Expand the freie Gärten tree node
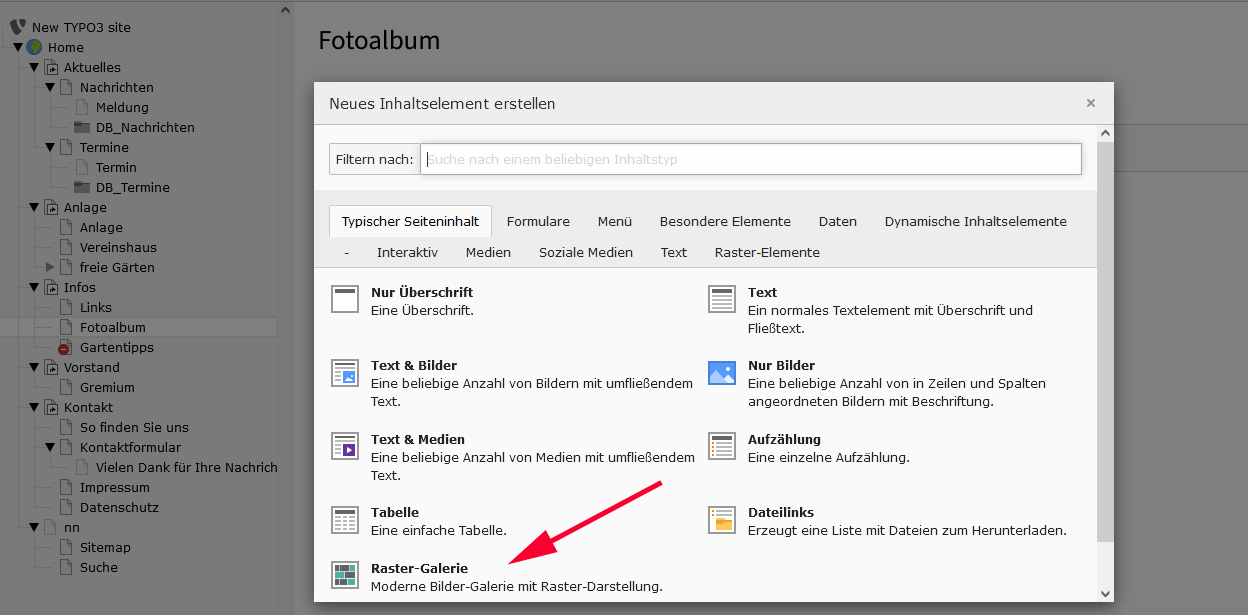Screen dimensions: 1248x615 50,267
